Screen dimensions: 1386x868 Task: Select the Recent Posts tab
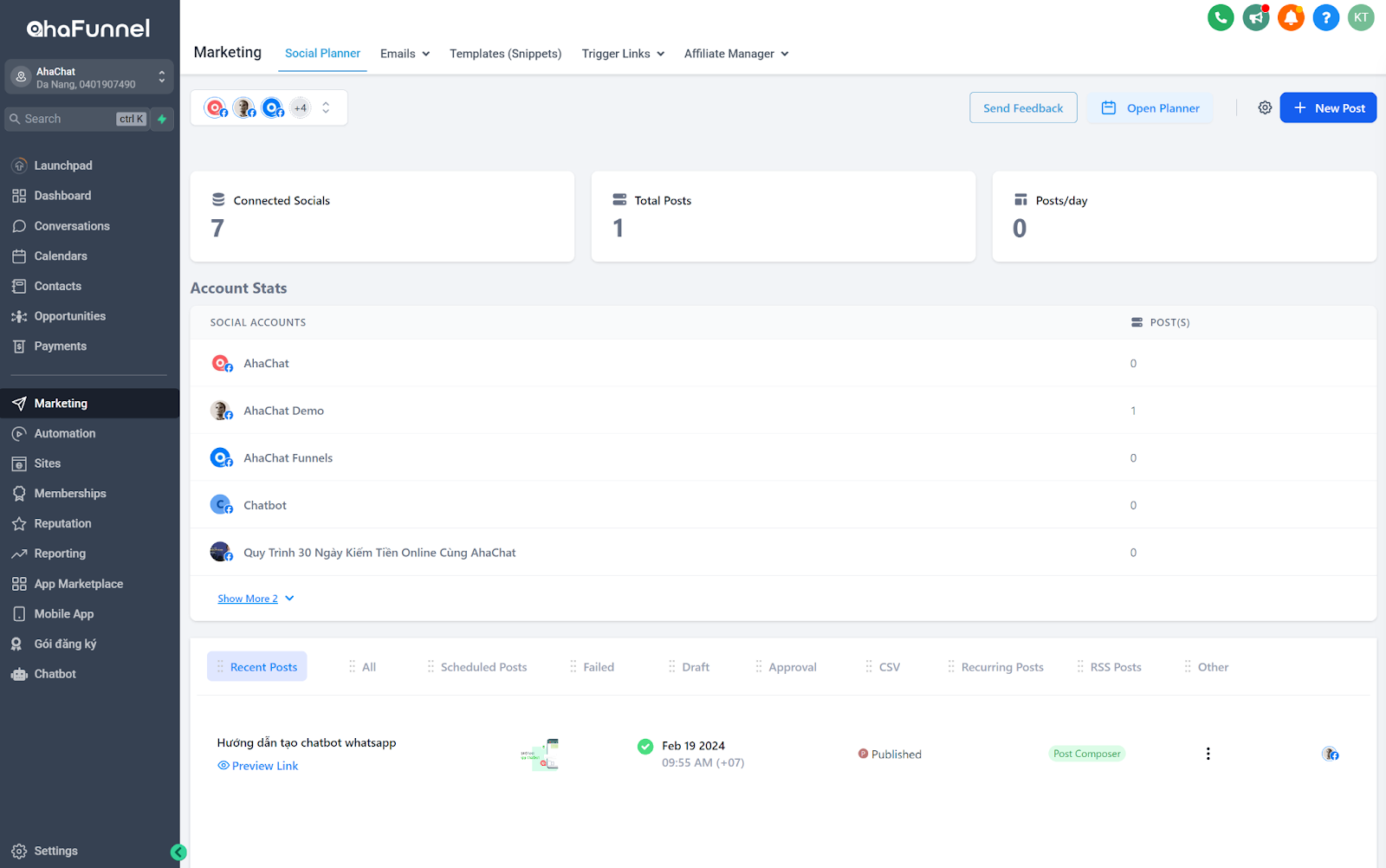click(256, 666)
